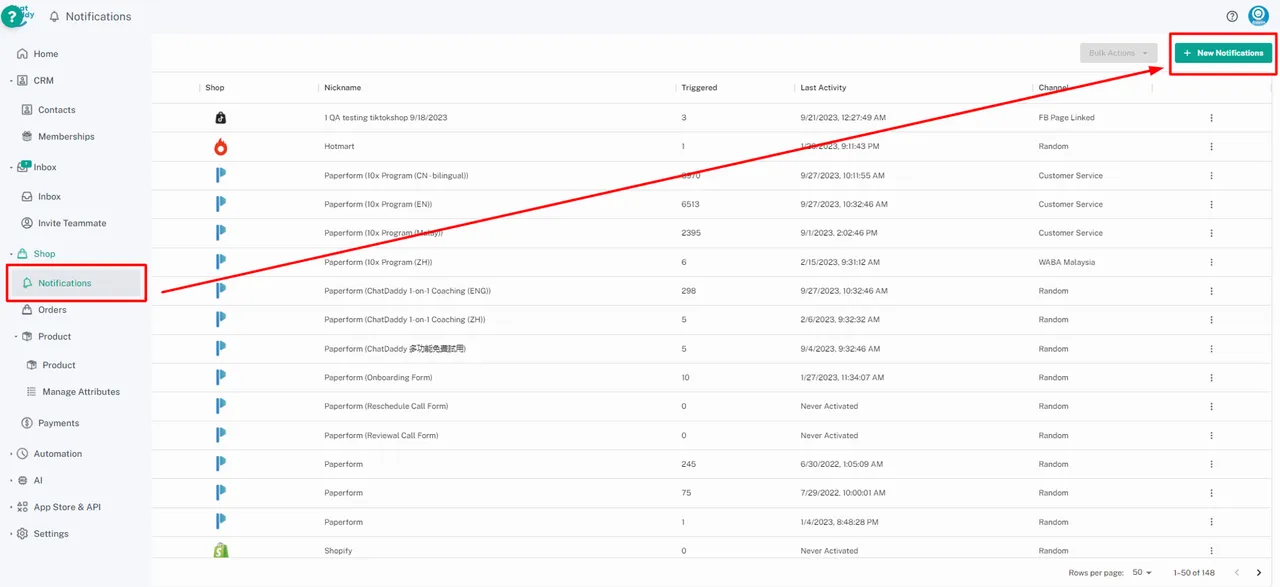Open Manage Attributes in sidebar
This screenshot has height=587, width=1280.
80,392
